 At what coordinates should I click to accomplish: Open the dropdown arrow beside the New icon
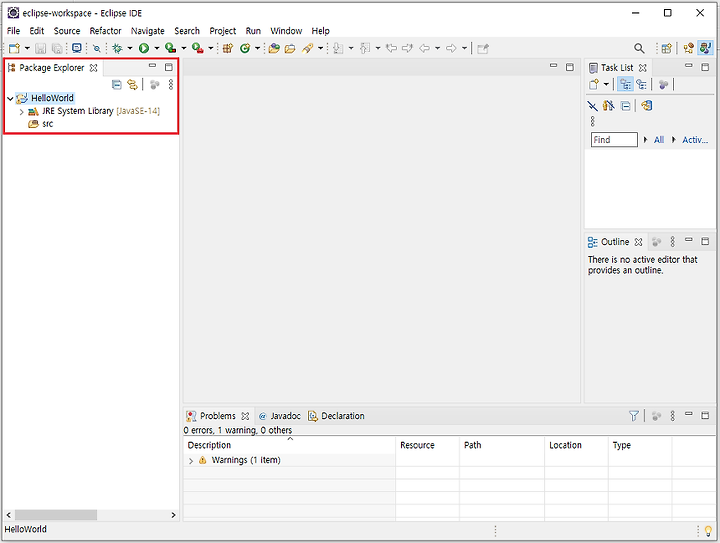pyautogui.click(x=27, y=48)
